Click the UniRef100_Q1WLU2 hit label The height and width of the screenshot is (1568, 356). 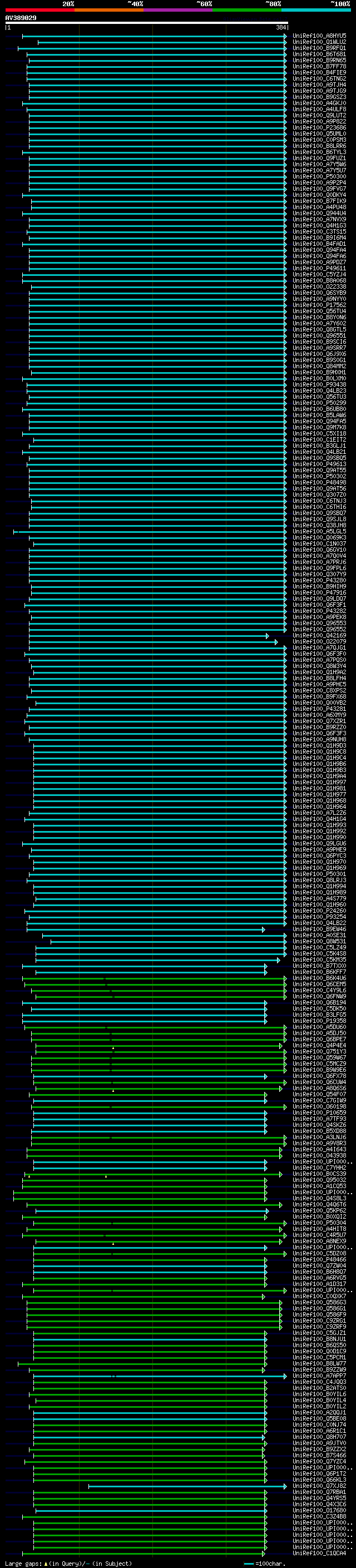tap(319, 42)
